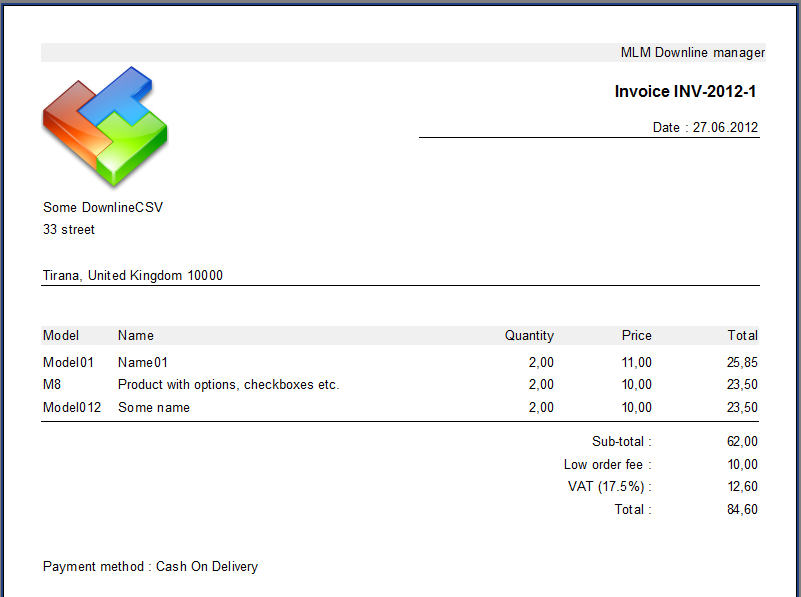801x597 pixels.
Task: Click the Low order fee label
Action: pyautogui.click(x=607, y=465)
